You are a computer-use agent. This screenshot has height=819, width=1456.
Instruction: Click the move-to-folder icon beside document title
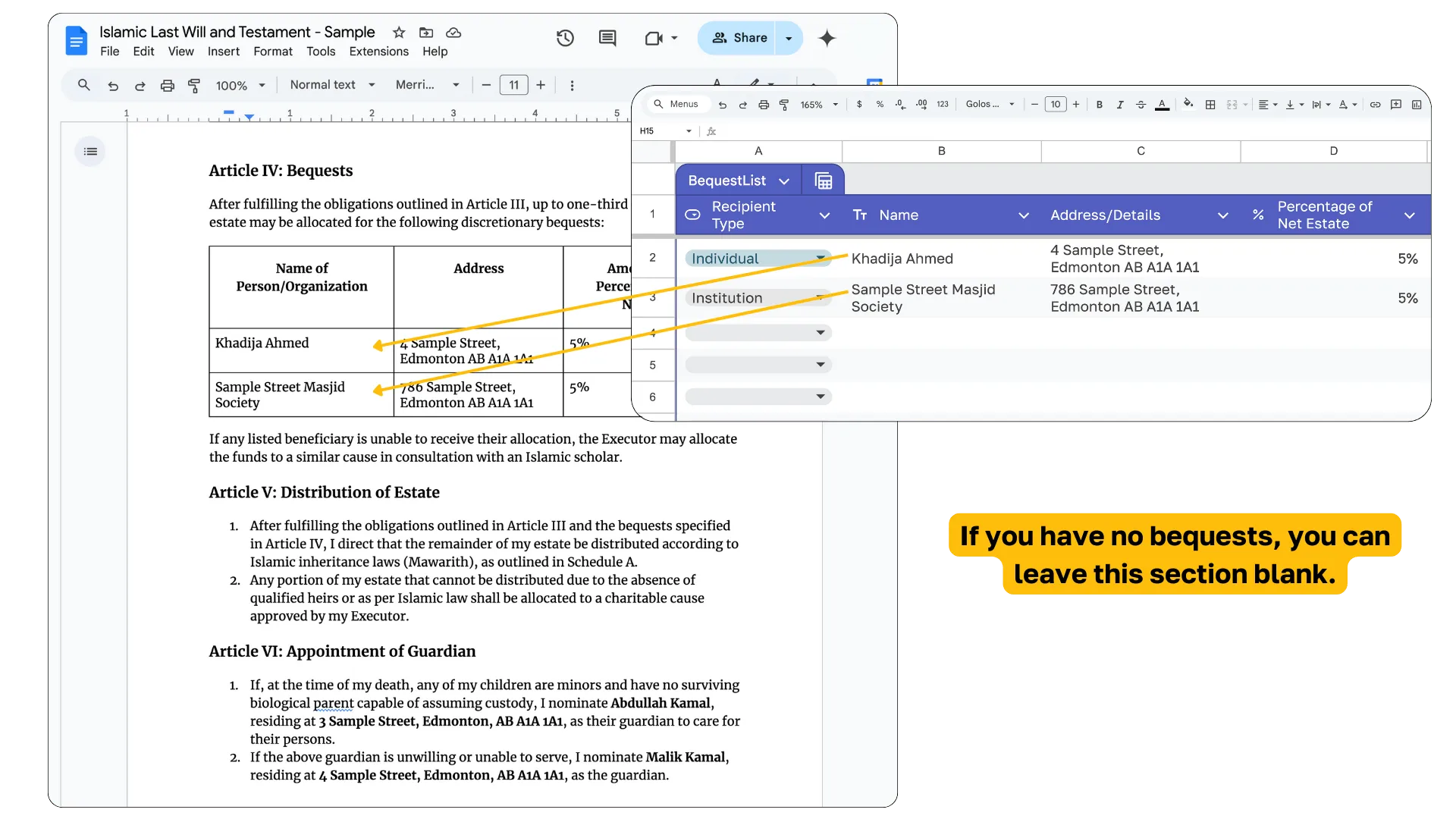click(426, 33)
